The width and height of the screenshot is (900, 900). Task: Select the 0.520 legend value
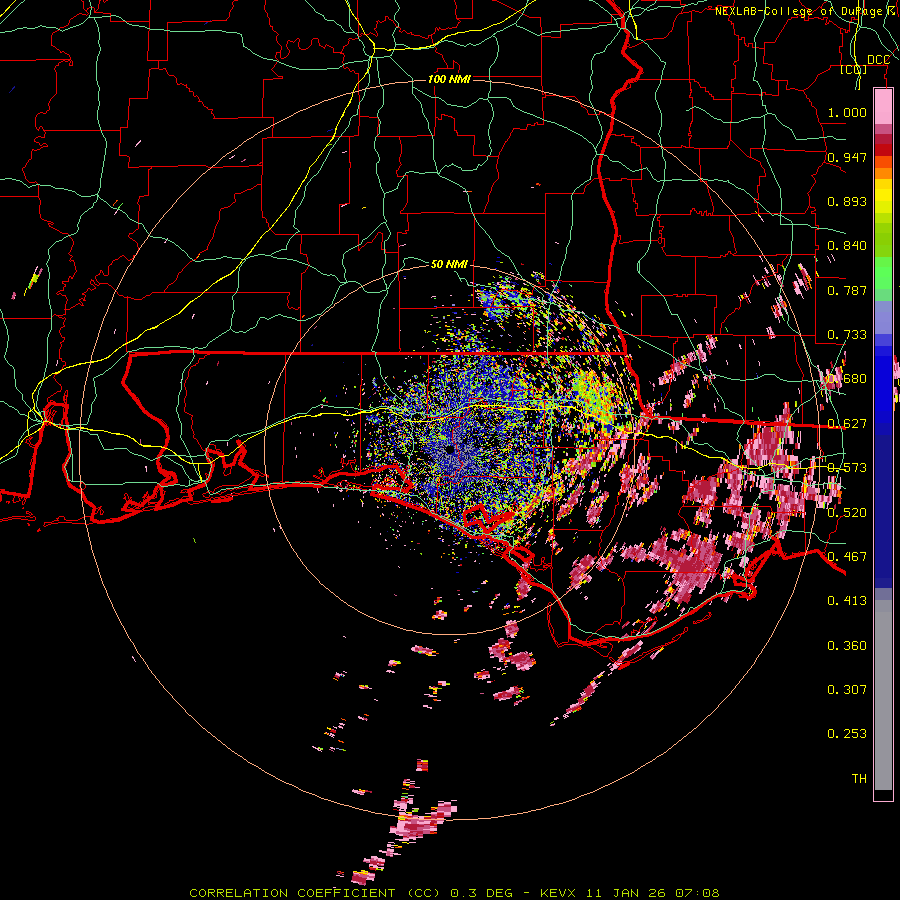(x=847, y=513)
